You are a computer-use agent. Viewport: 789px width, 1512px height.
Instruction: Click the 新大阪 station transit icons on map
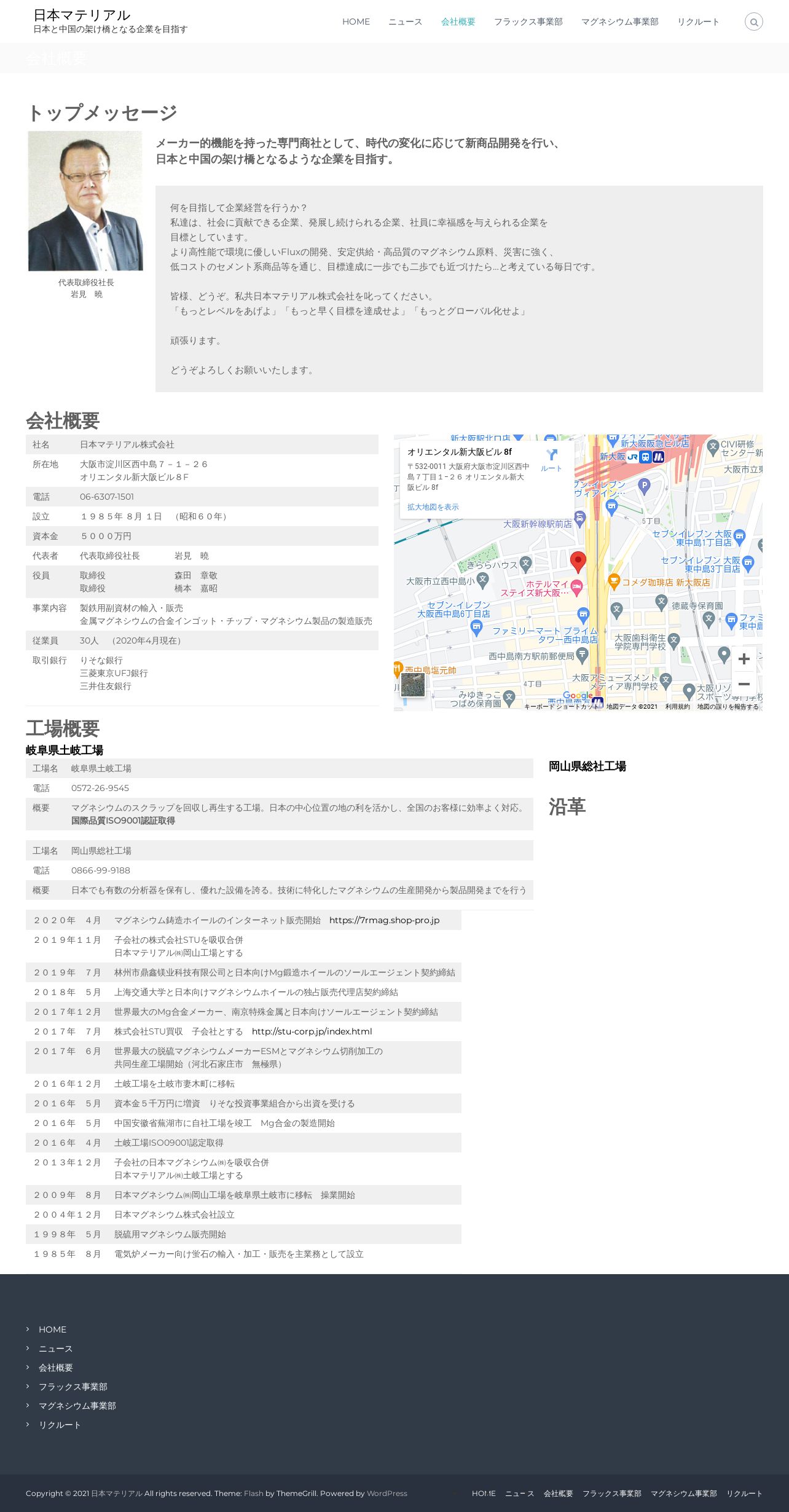(x=645, y=457)
